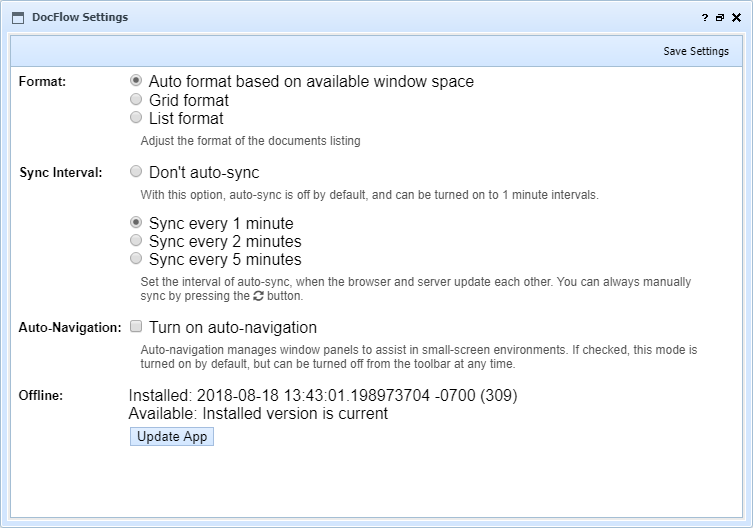Viewport: 753px width, 528px height.
Task: Click the DocFlow Settings window icon
Action: click(x=18, y=17)
